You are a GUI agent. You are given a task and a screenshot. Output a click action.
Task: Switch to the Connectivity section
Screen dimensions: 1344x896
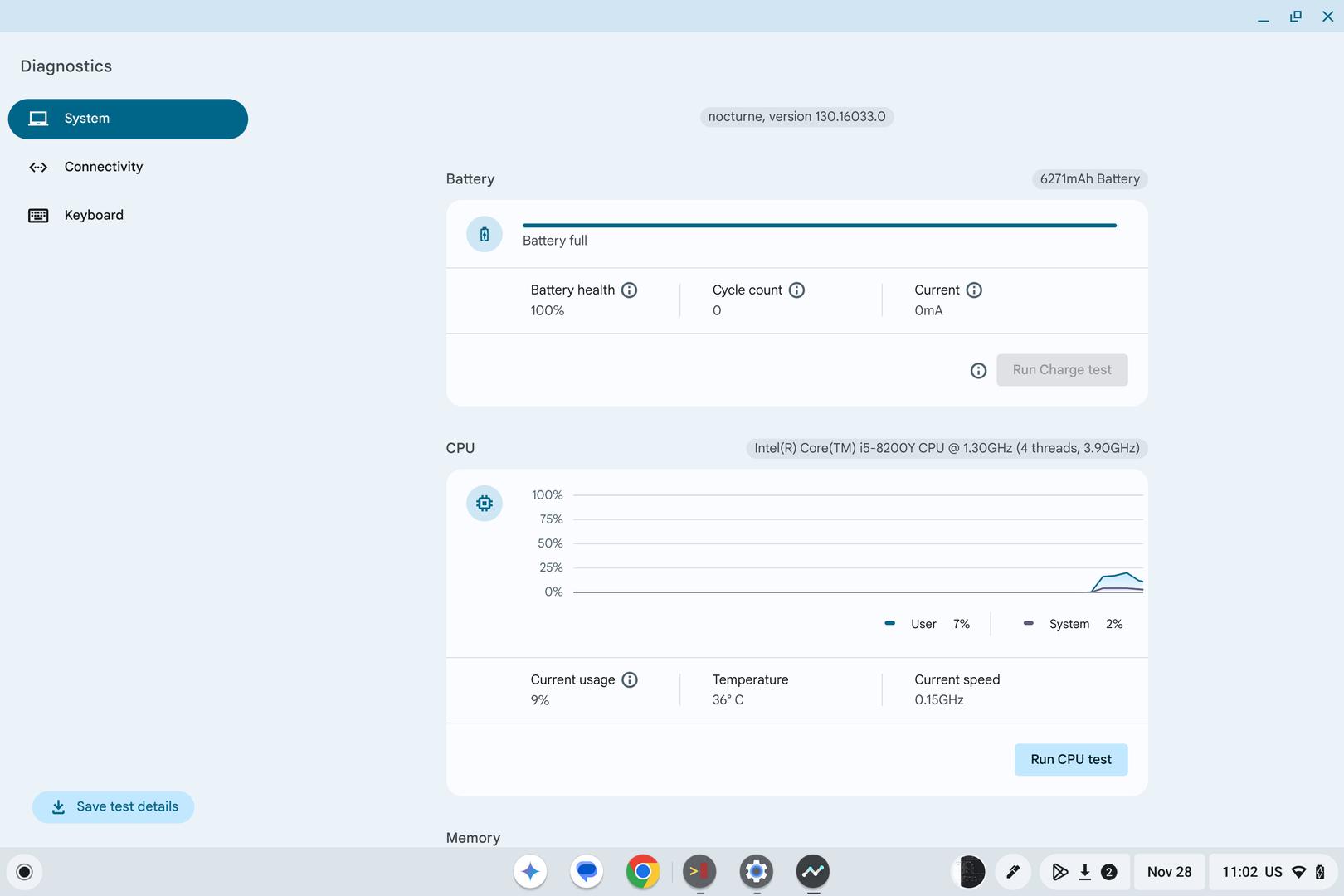103,167
